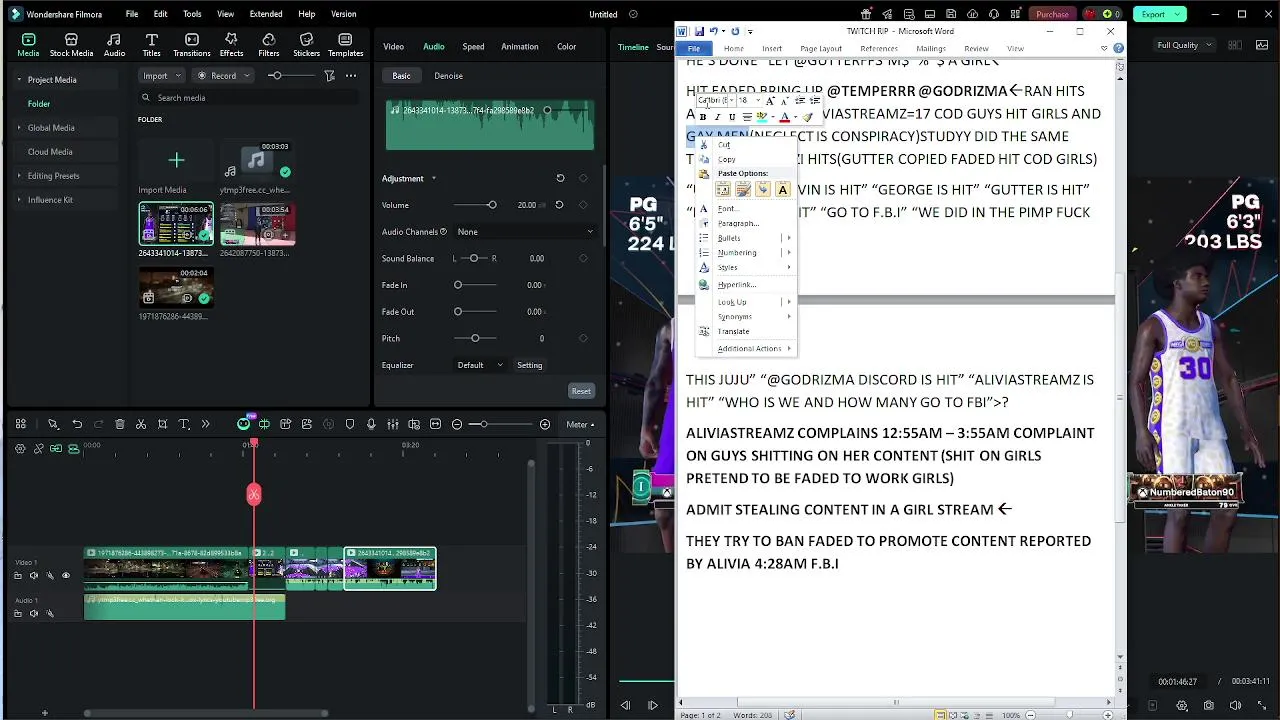Viewport: 1280px width, 720px height.
Task: Open the Templates panel
Action: (345, 45)
